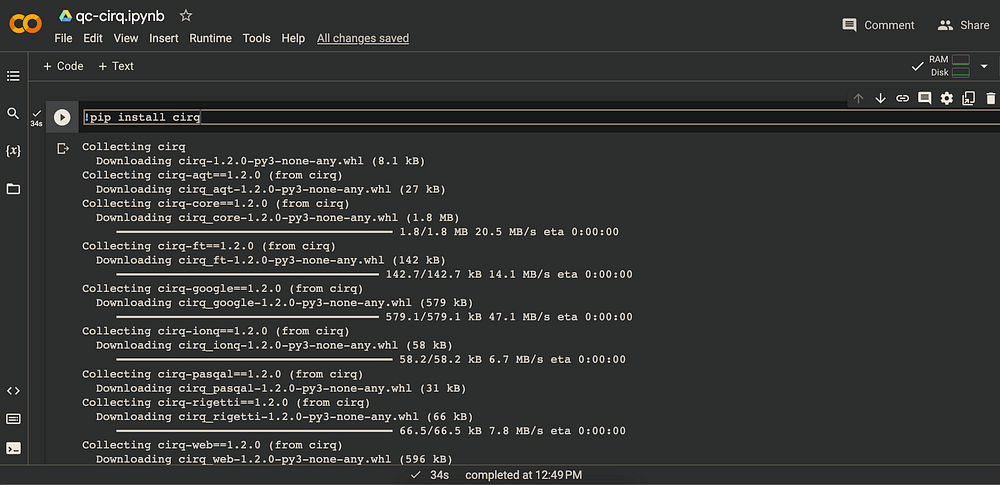Click the Comment button
Viewport: 1000px width, 485px height.
pyautogui.click(x=878, y=26)
